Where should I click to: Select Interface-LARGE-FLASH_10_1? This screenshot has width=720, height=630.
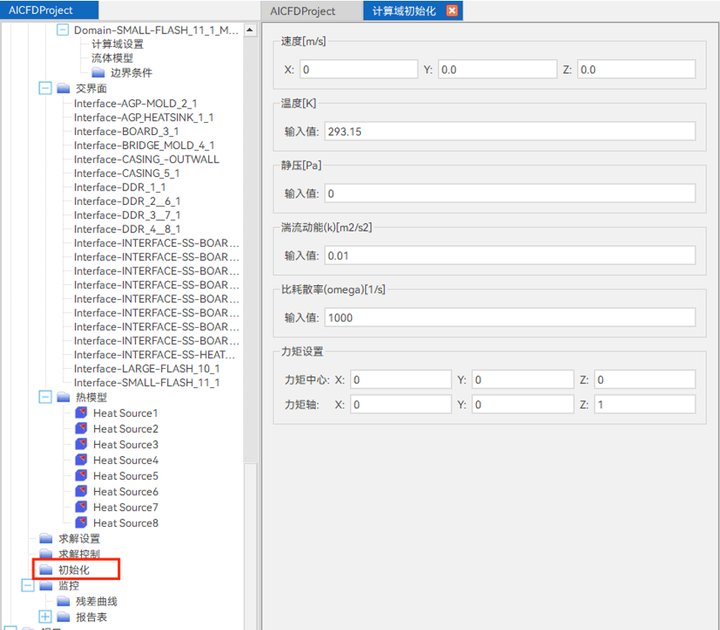(x=147, y=368)
